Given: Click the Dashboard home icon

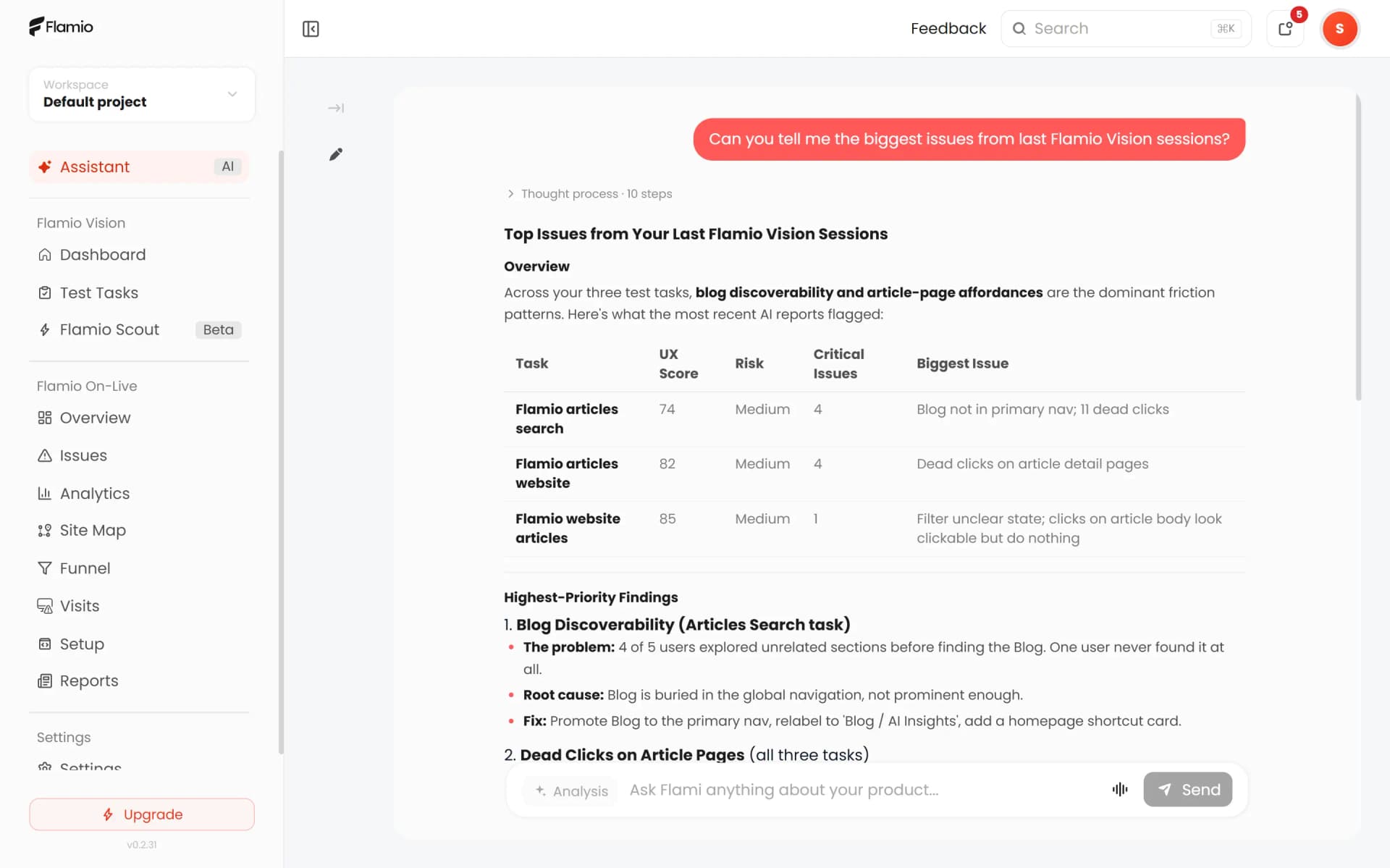Looking at the screenshot, I should pyautogui.click(x=45, y=255).
